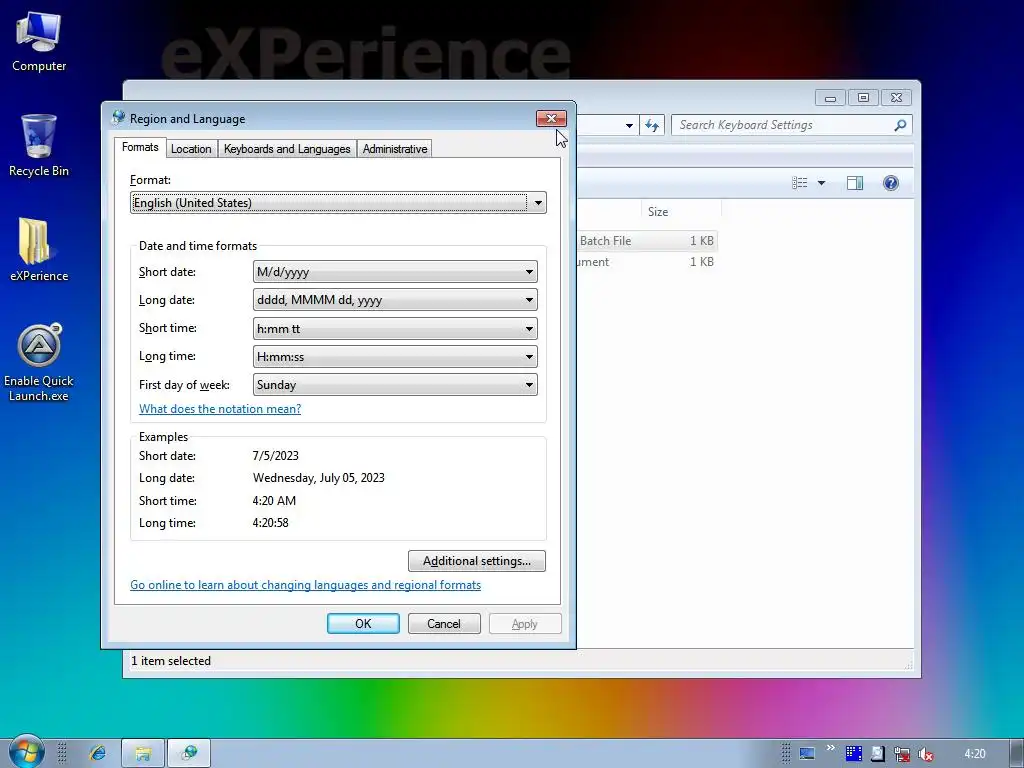1024x768 pixels.
Task: Switch to the Location tab
Action: click(191, 149)
